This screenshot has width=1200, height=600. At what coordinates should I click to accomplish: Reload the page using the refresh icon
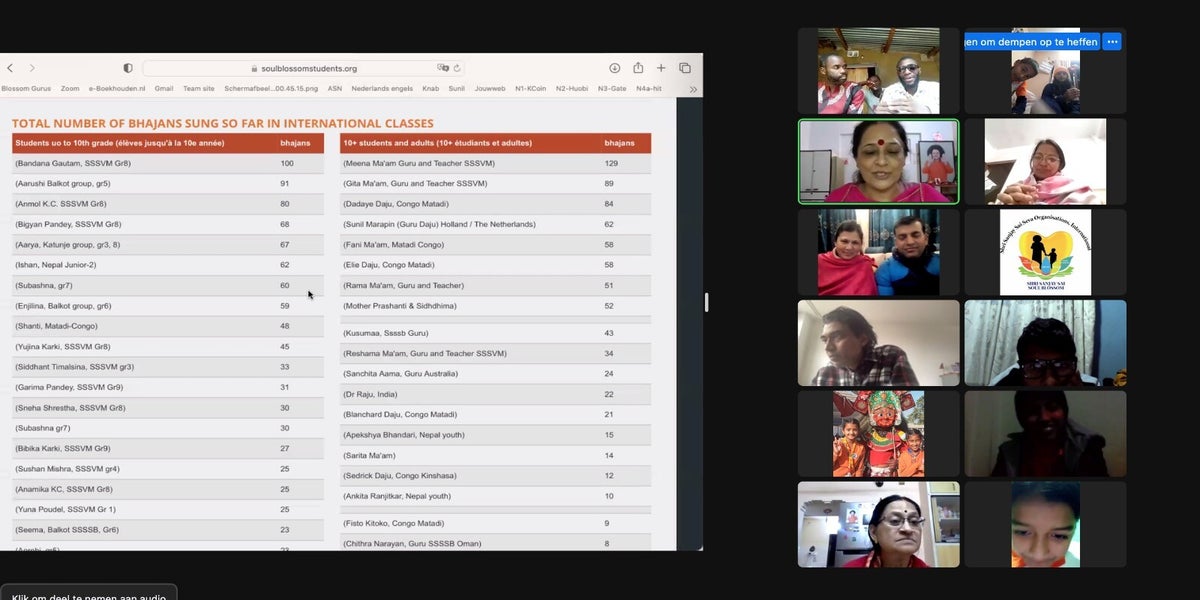coord(457,68)
